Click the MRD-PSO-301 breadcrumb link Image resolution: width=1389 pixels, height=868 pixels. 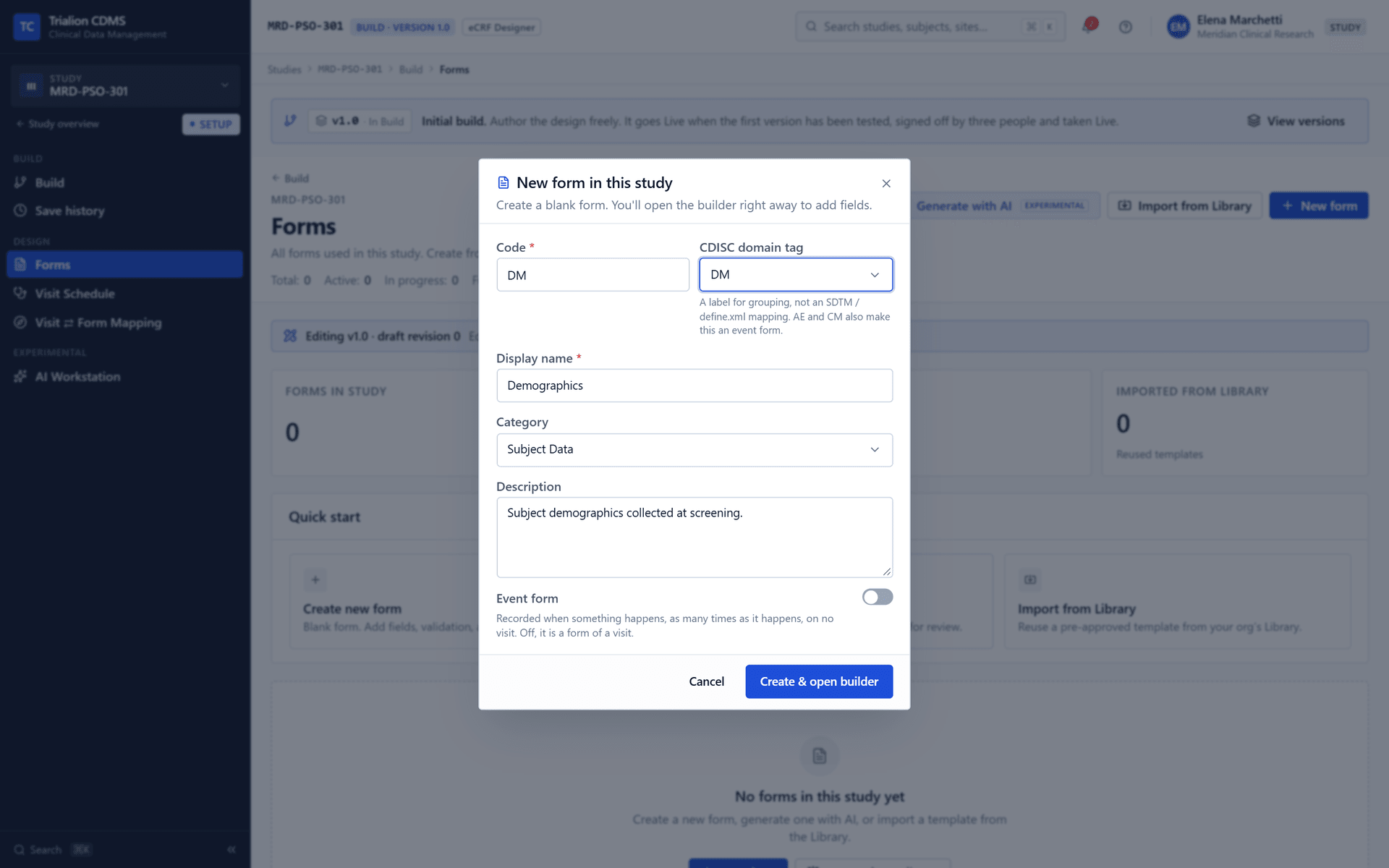(x=349, y=69)
